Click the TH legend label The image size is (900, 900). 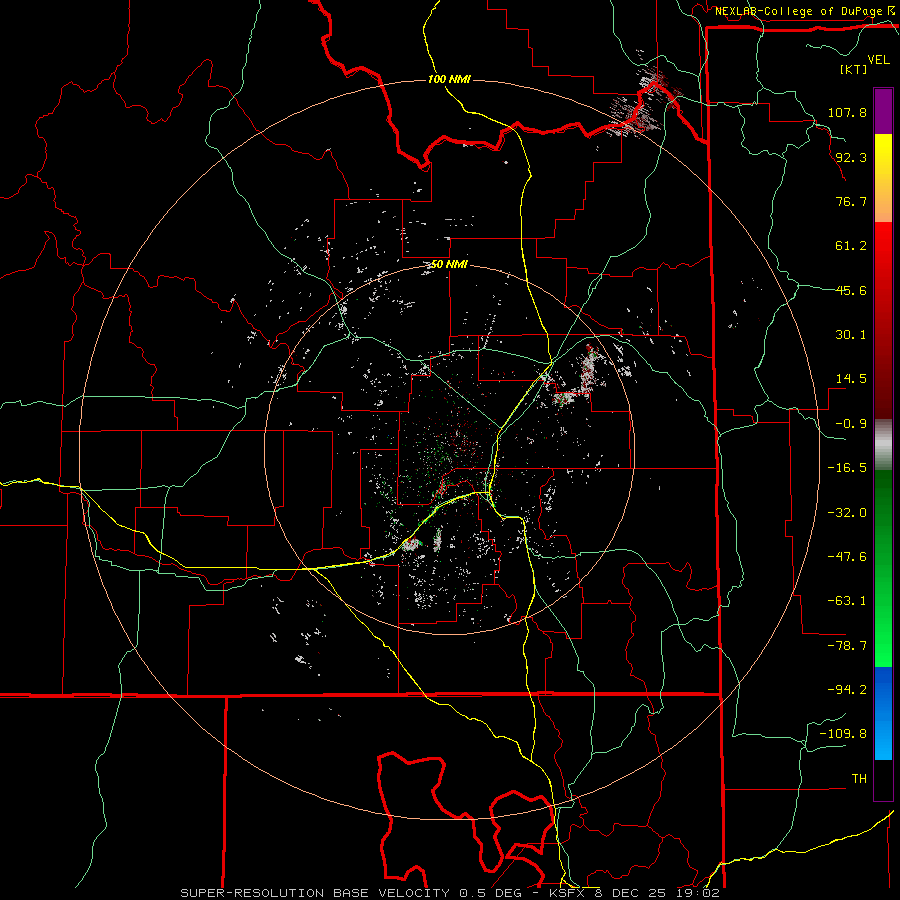pos(859,779)
